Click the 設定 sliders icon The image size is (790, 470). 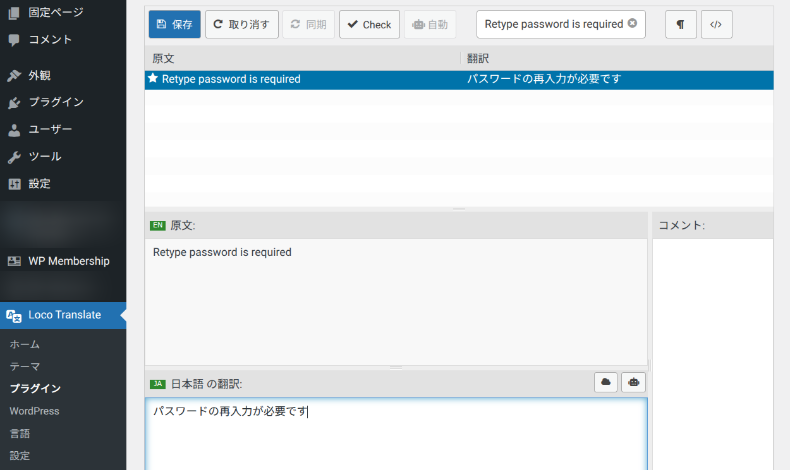click(14, 184)
